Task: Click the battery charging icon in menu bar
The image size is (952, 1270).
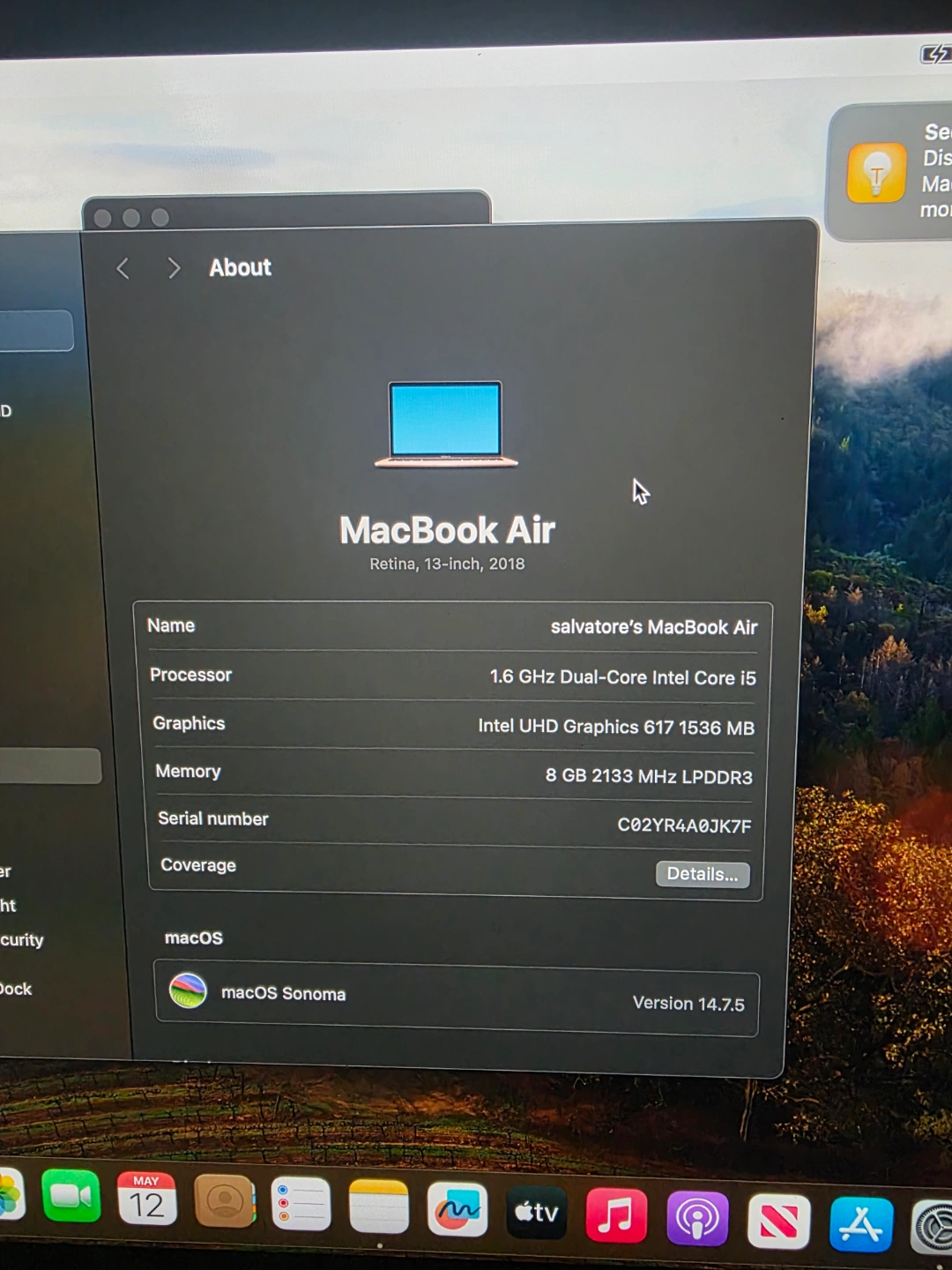Action: pos(935,55)
